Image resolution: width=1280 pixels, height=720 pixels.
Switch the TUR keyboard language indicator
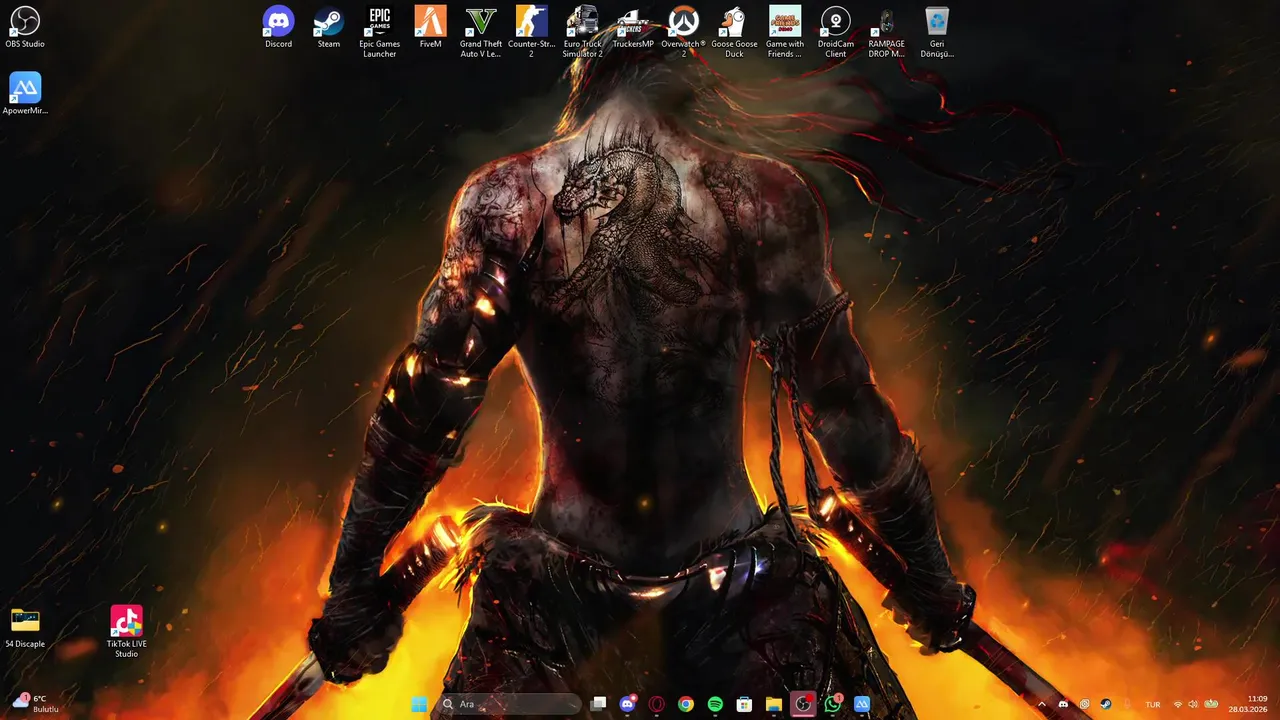pyautogui.click(x=1153, y=704)
